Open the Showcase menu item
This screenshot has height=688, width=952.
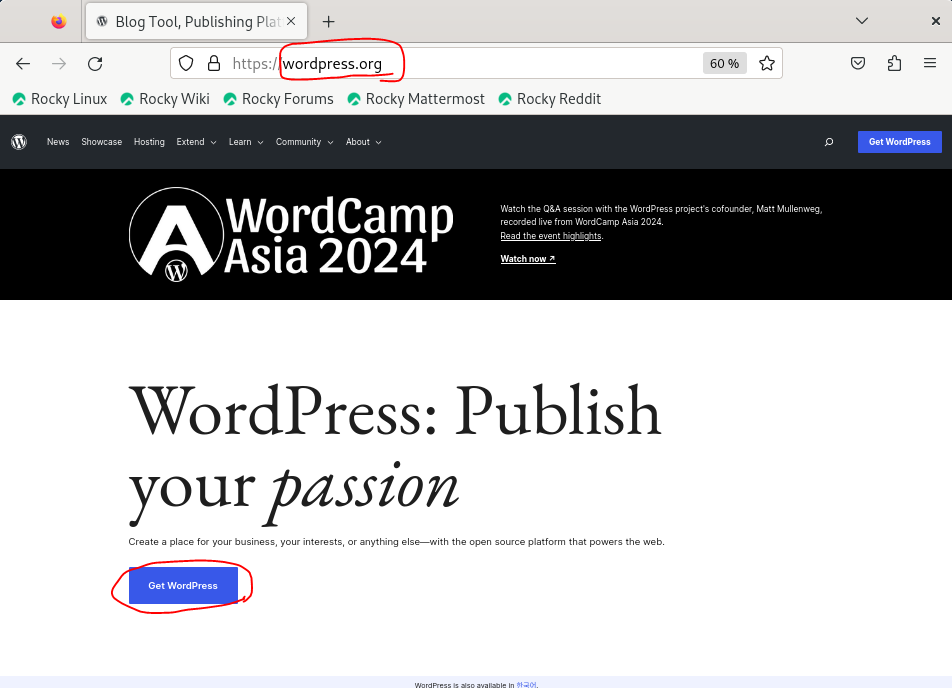tap(101, 142)
